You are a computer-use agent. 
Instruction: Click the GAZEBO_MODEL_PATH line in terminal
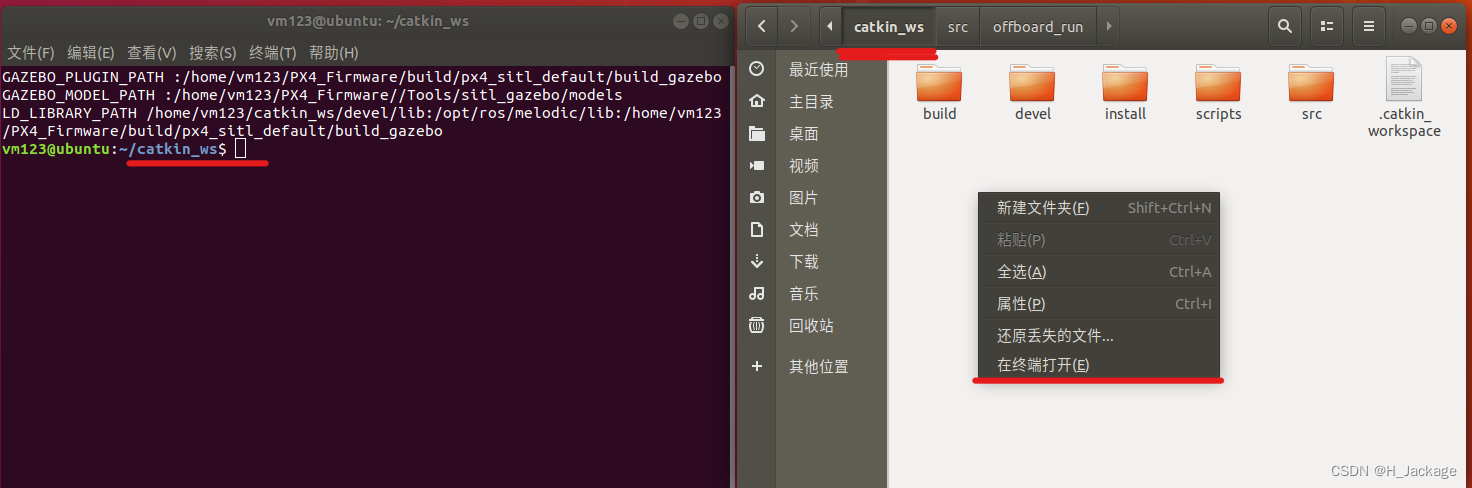point(312,95)
